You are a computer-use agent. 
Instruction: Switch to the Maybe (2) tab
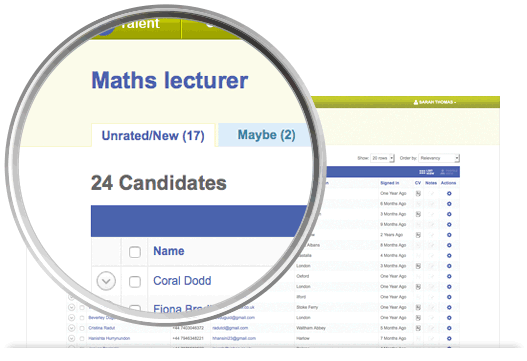[266, 135]
